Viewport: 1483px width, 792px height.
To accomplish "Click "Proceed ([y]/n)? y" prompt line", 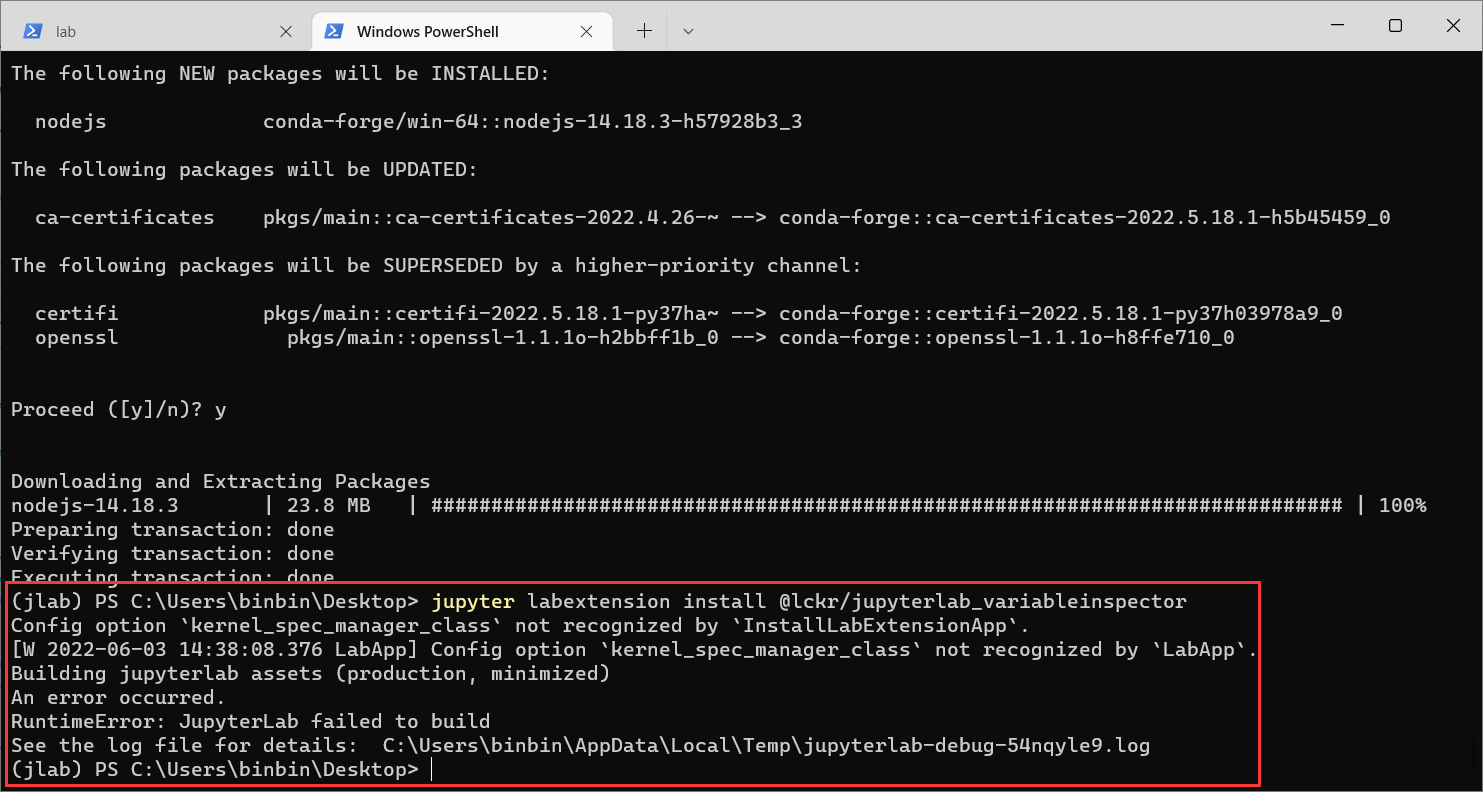I will 118,410.
